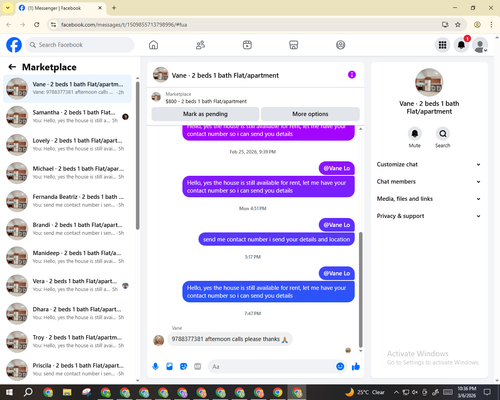Open the Menu grid icon

tap(442, 45)
